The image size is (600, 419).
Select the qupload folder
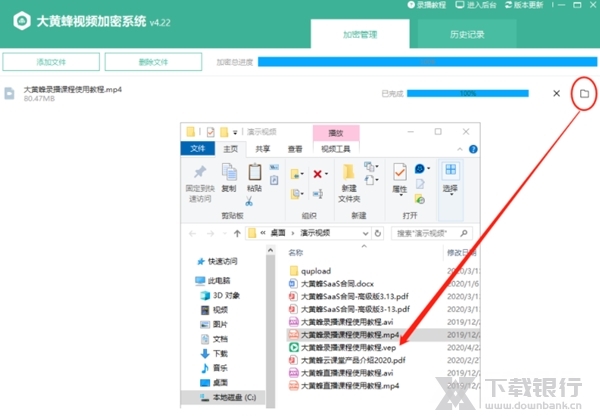pyautogui.click(x=310, y=271)
